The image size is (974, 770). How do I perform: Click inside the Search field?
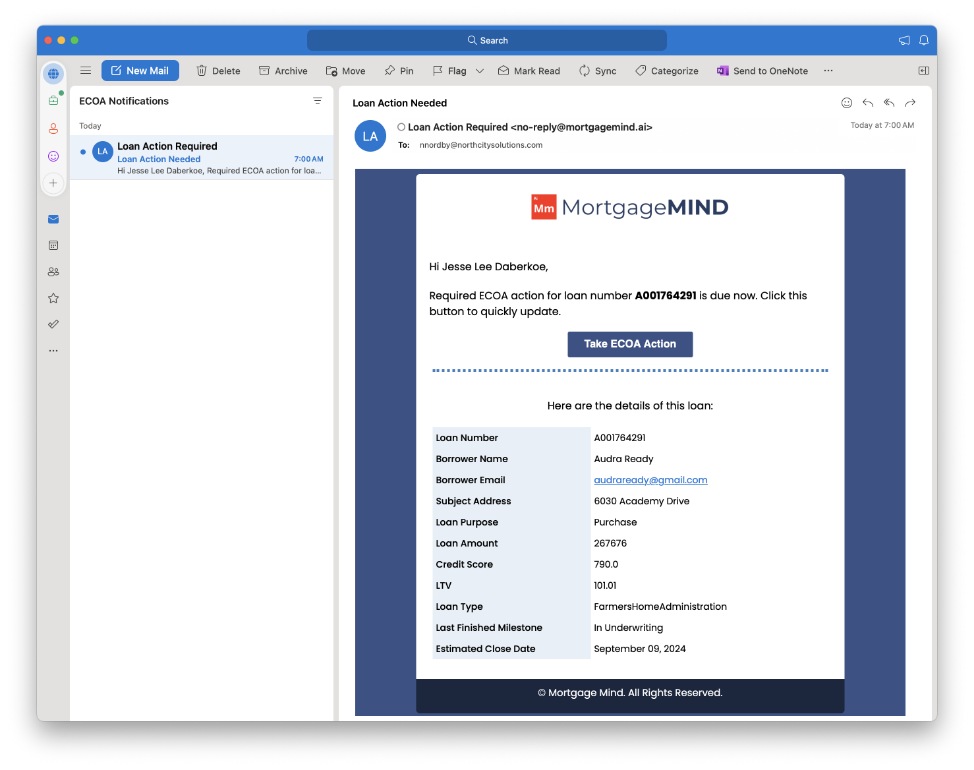(487, 40)
